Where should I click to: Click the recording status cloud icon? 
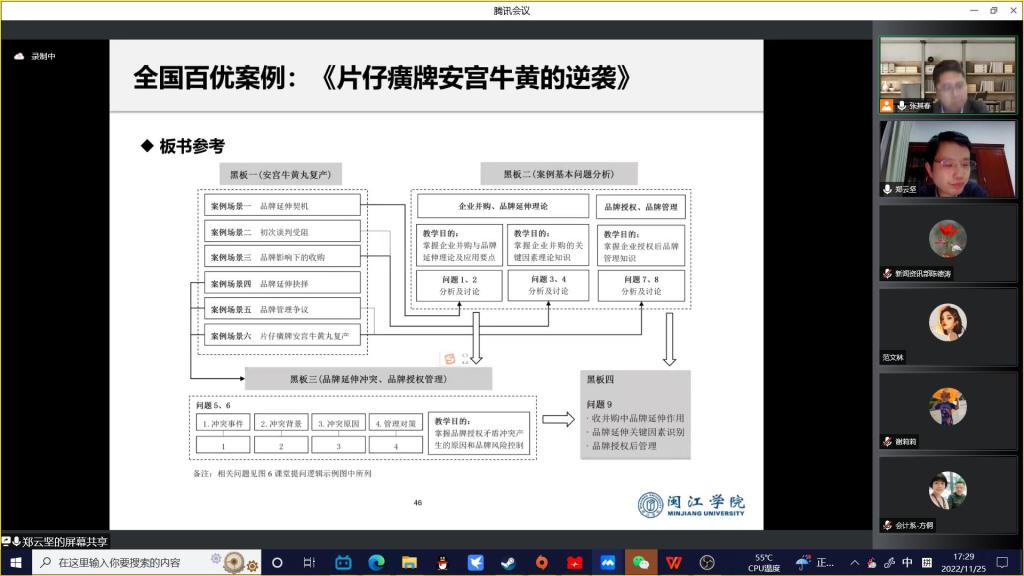pos(18,57)
